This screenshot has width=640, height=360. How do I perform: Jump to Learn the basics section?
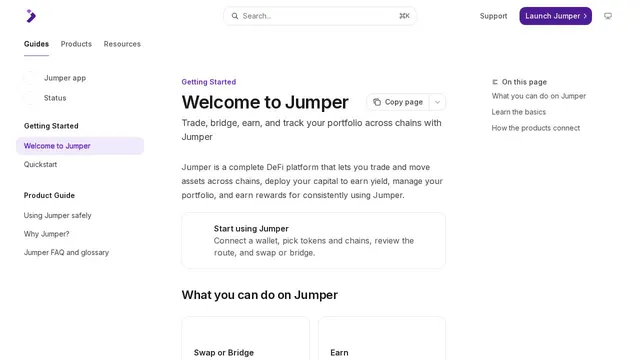518,112
